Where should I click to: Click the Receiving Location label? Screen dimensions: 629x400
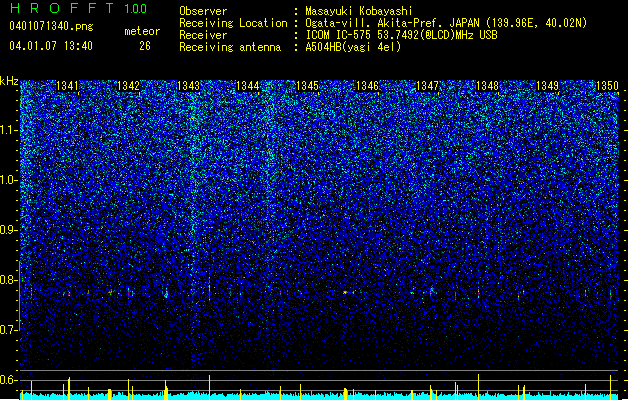tap(233, 23)
